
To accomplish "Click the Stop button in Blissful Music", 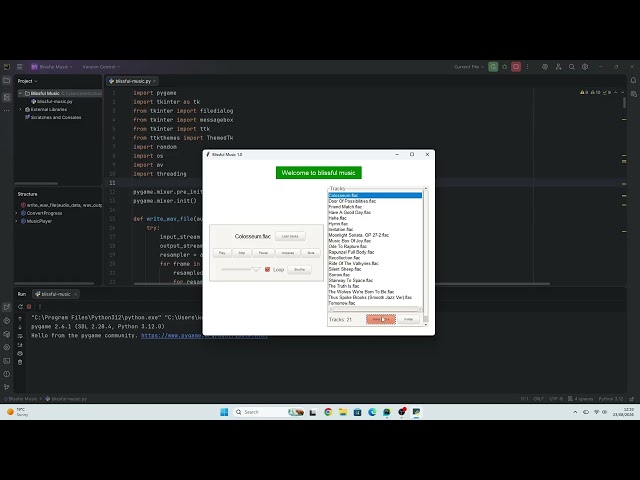I will [242, 253].
